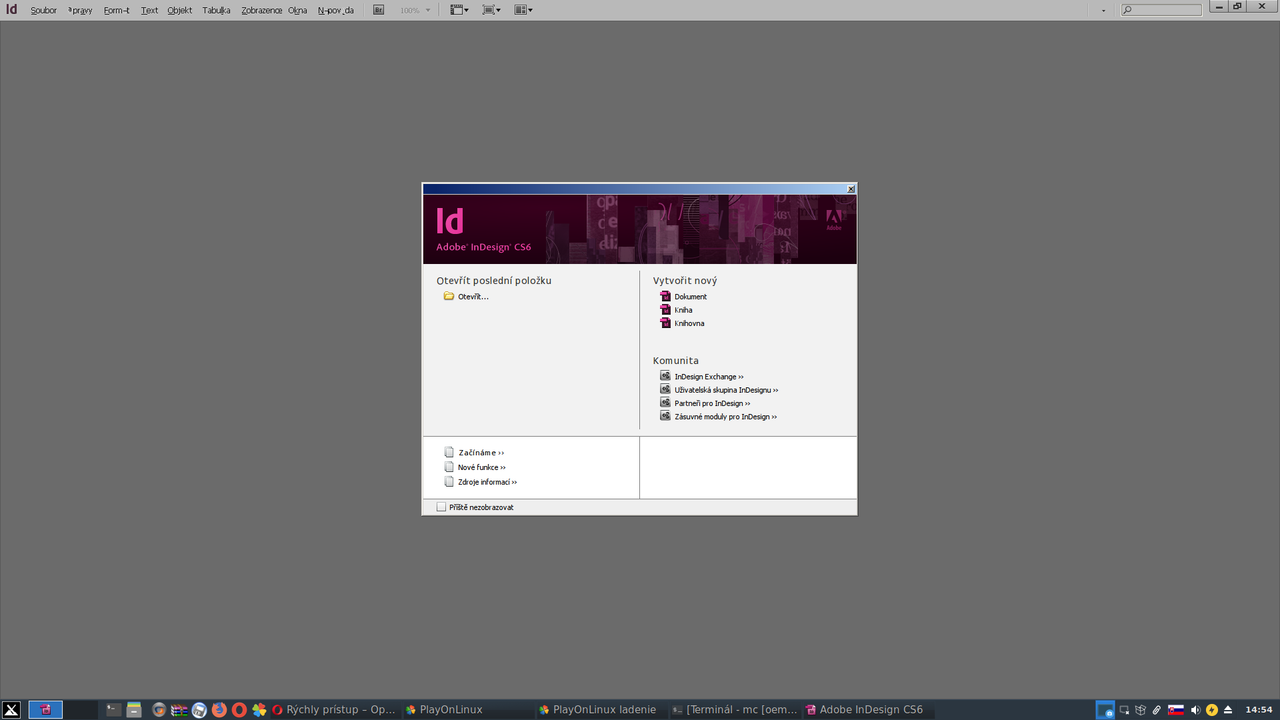1280x720 pixels.
Task: Open Uživatelská skupina InDesignu link
Action: point(726,390)
